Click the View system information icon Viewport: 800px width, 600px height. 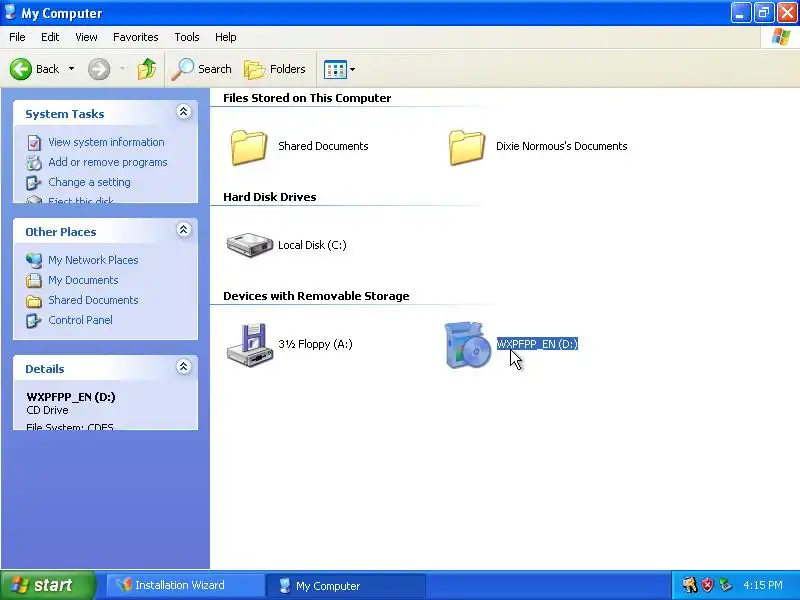[34, 142]
